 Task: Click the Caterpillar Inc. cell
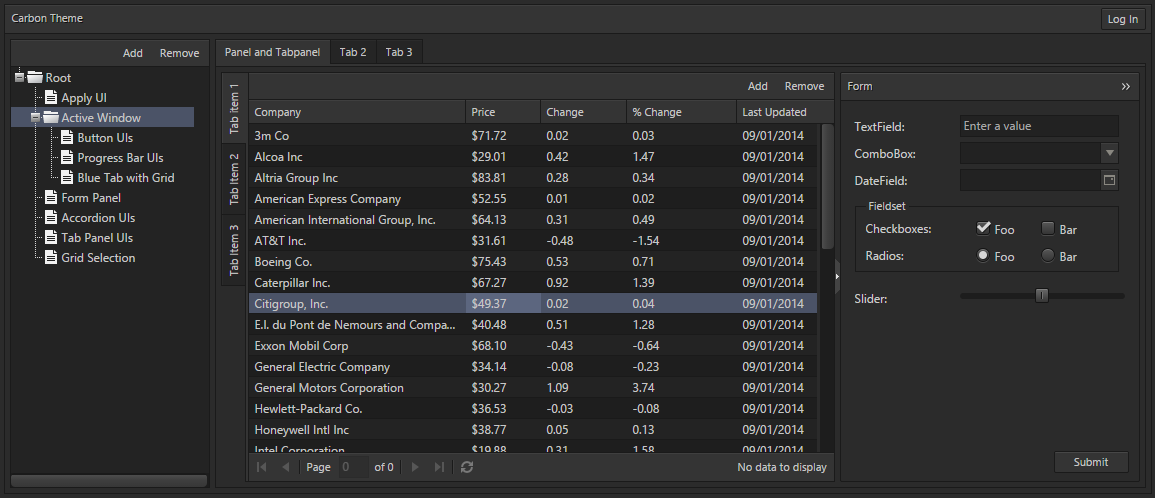coord(357,282)
